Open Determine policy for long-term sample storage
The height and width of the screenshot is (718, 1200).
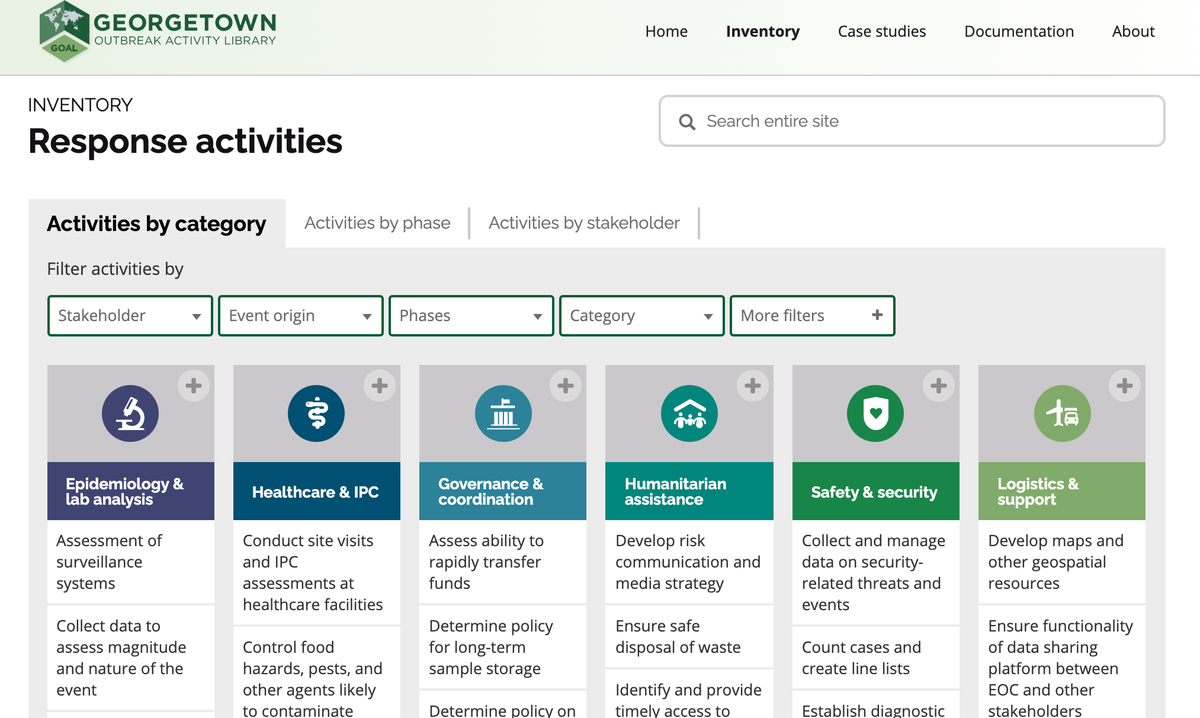click(503, 647)
